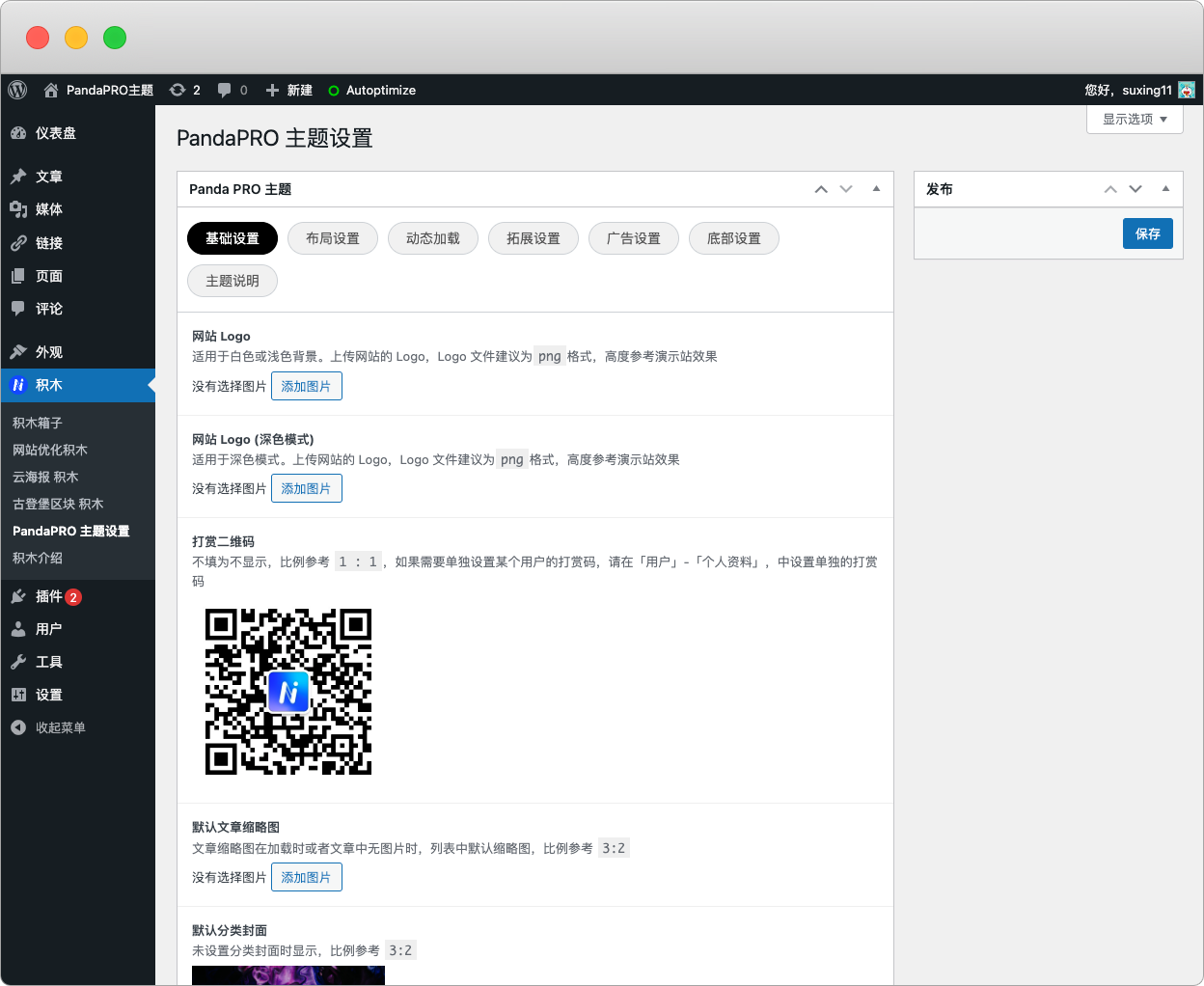
Task: Click the green Autoptimize status circle
Action: 334,91
